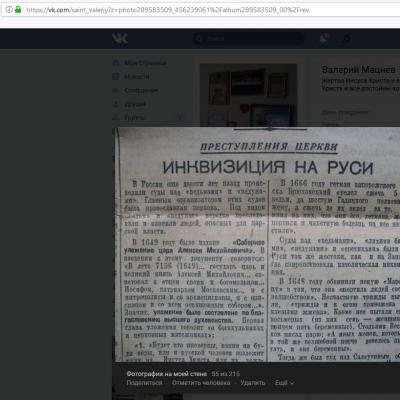Open the Friends sidebar icon

[116, 104]
